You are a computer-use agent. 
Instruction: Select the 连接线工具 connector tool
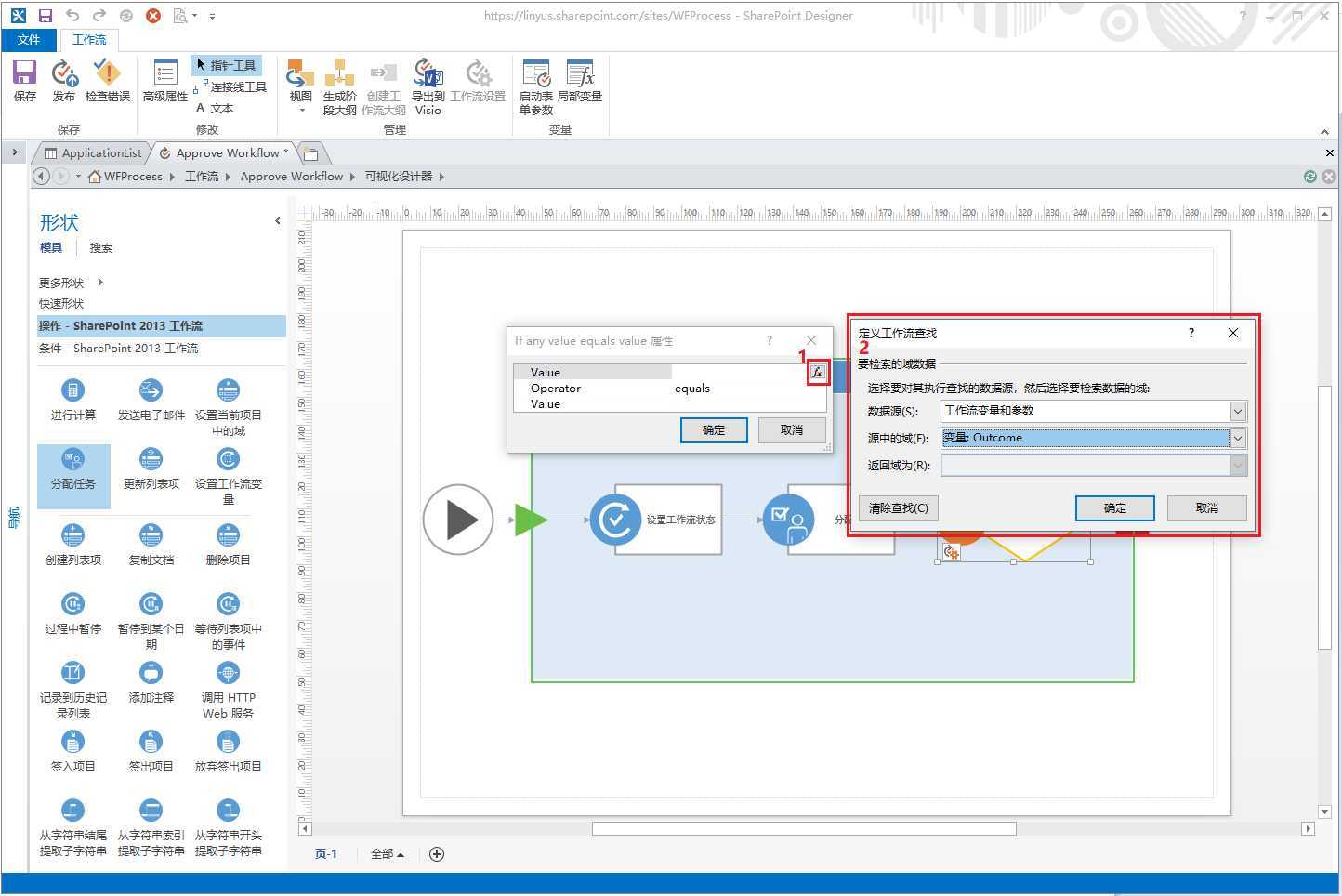tap(230, 86)
